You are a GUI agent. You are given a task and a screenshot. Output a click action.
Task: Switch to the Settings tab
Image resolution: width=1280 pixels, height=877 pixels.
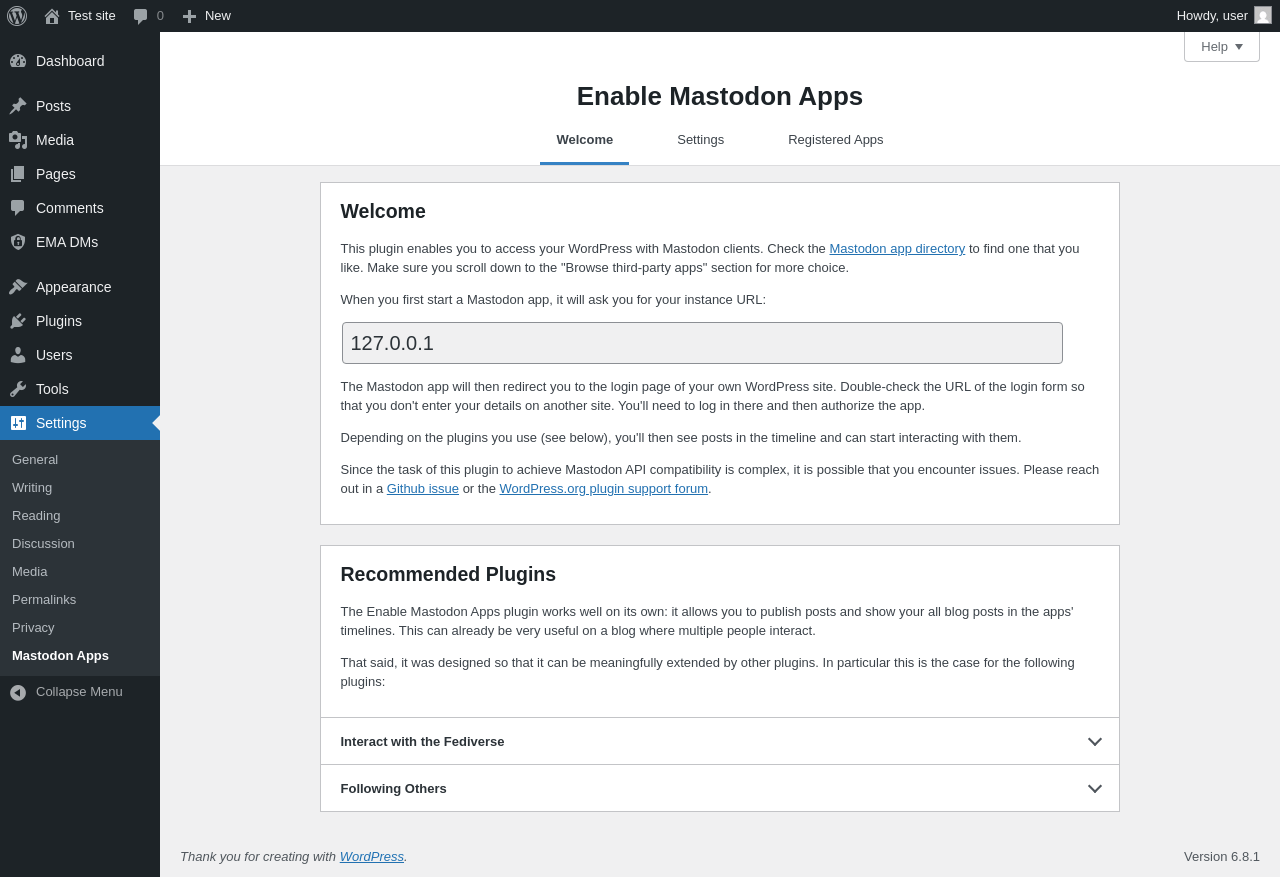point(701,140)
